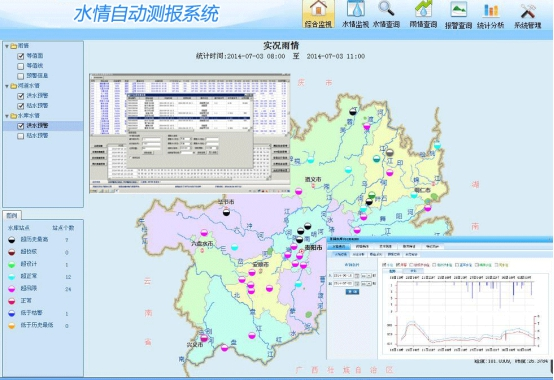Open the 雨情查询 rainfall query icon

[423, 14]
